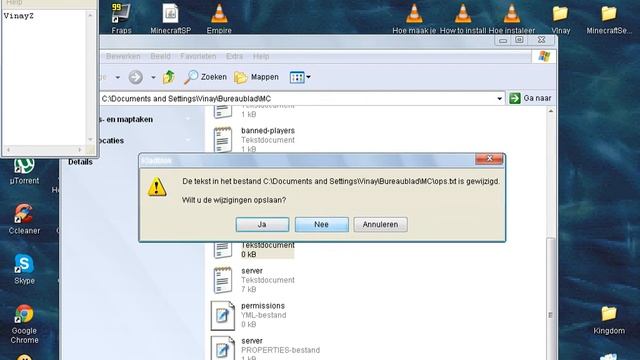Minimize the Explorer window
640x360 pixels.
[503, 40]
